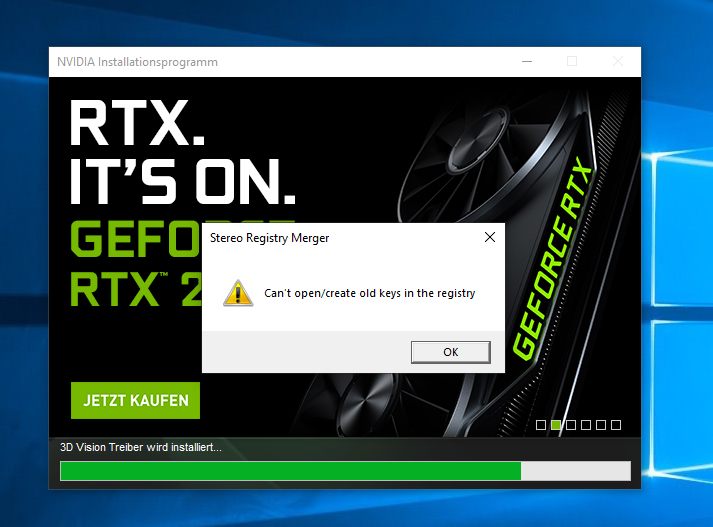The width and height of the screenshot is (713, 527).
Task: Click the "RTX. IT'S ON." banner headline
Action: pos(182,151)
